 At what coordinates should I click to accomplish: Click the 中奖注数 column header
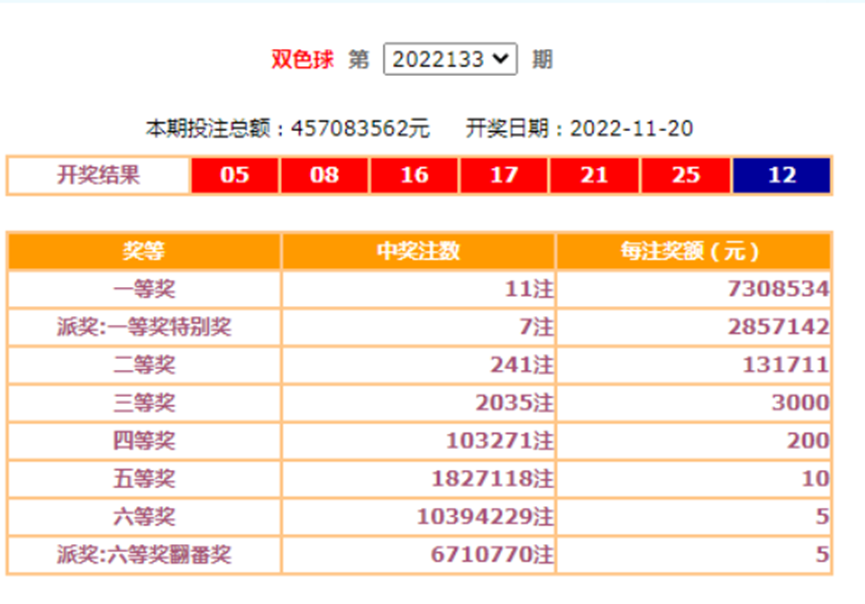(418, 252)
